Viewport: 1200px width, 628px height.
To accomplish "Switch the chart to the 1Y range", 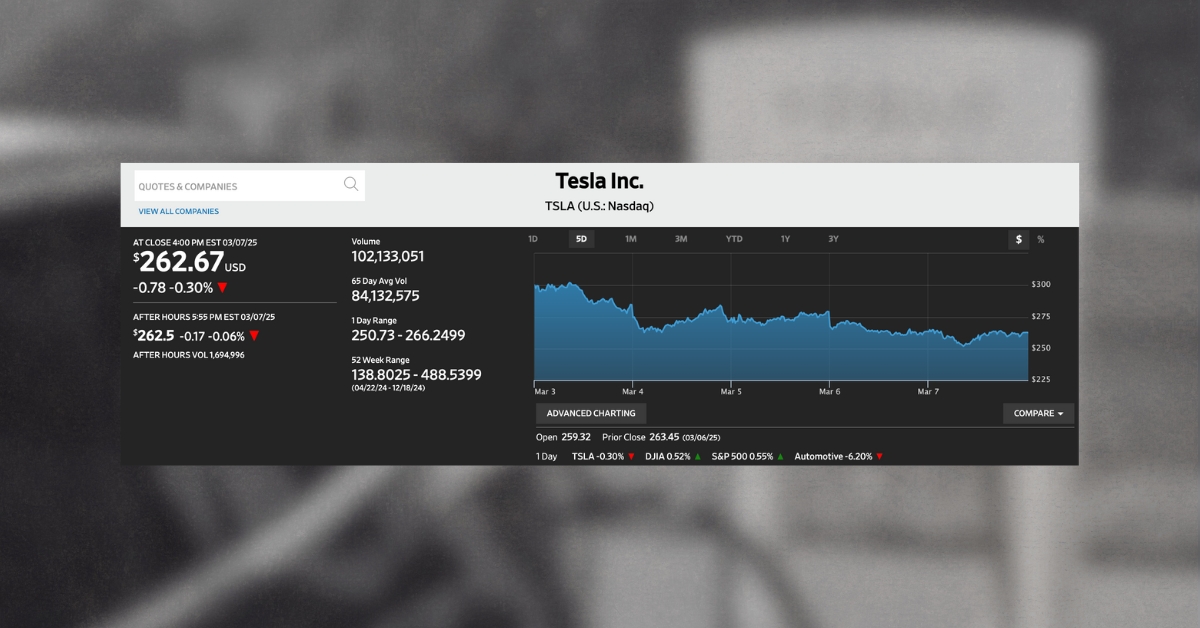I will (785, 239).
